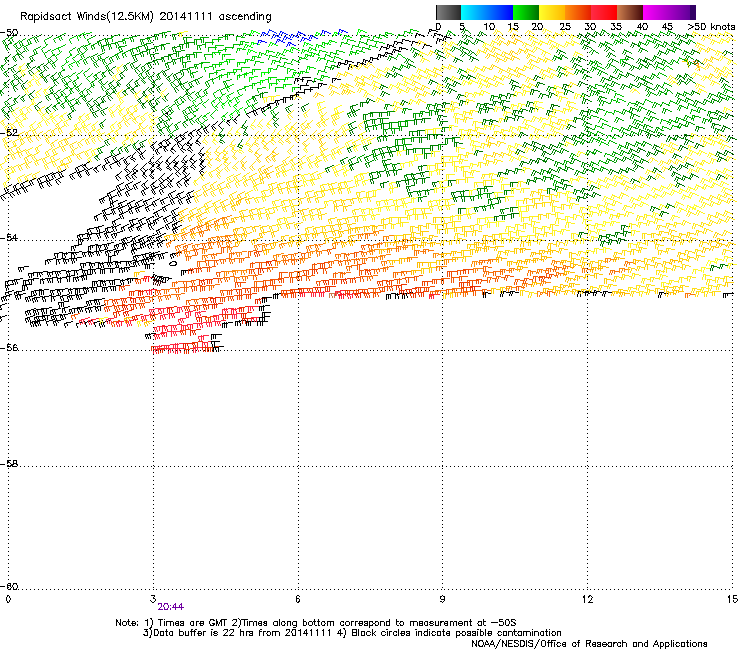The height and width of the screenshot is (650, 740).
Task: Click the blue 10-15 knots legend color
Action: click(500, 12)
